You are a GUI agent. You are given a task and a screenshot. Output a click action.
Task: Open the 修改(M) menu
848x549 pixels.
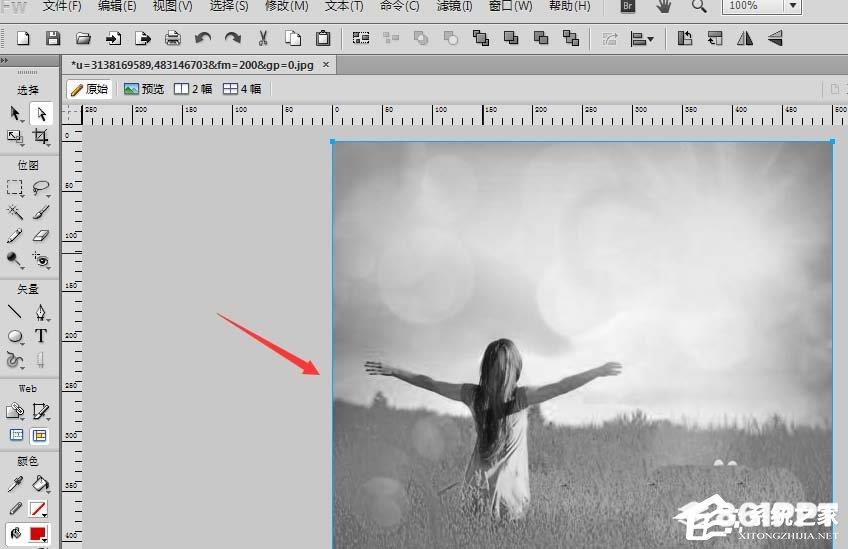pos(287,6)
